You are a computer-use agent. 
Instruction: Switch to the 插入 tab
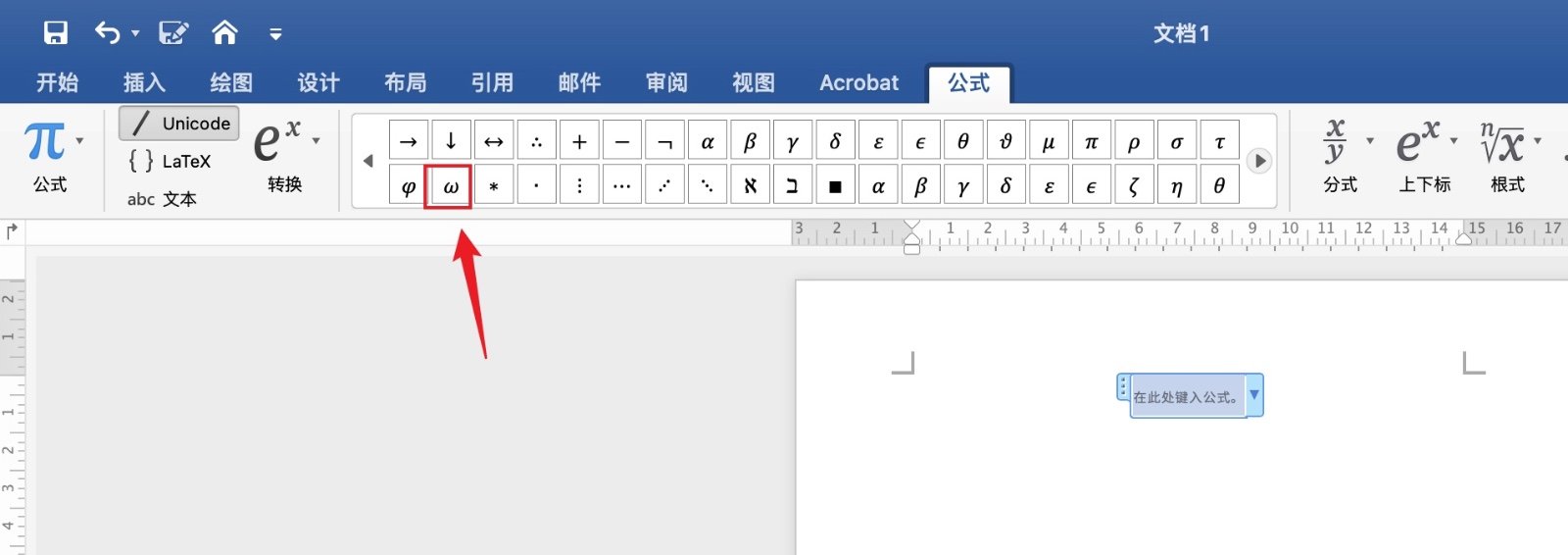pyautogui.click(x=144, y=82)
